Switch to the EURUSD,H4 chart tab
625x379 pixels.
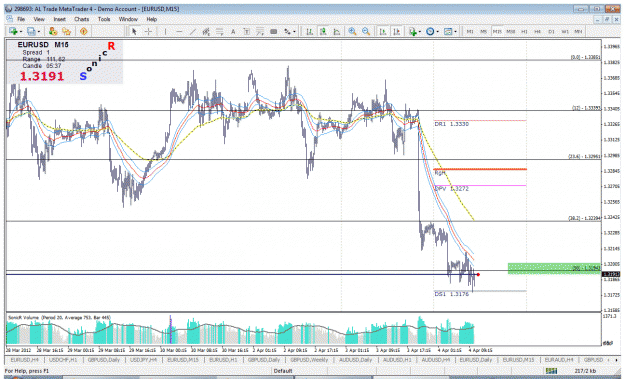pyautogui.click(x=24, y=360)
